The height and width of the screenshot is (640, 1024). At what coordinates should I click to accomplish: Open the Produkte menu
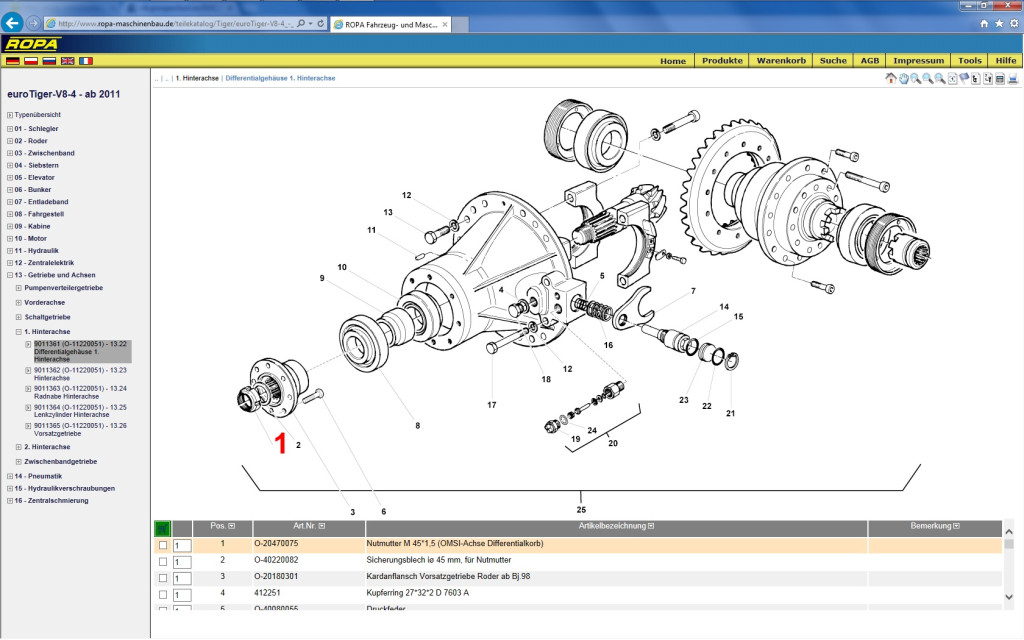coord(722,61)
